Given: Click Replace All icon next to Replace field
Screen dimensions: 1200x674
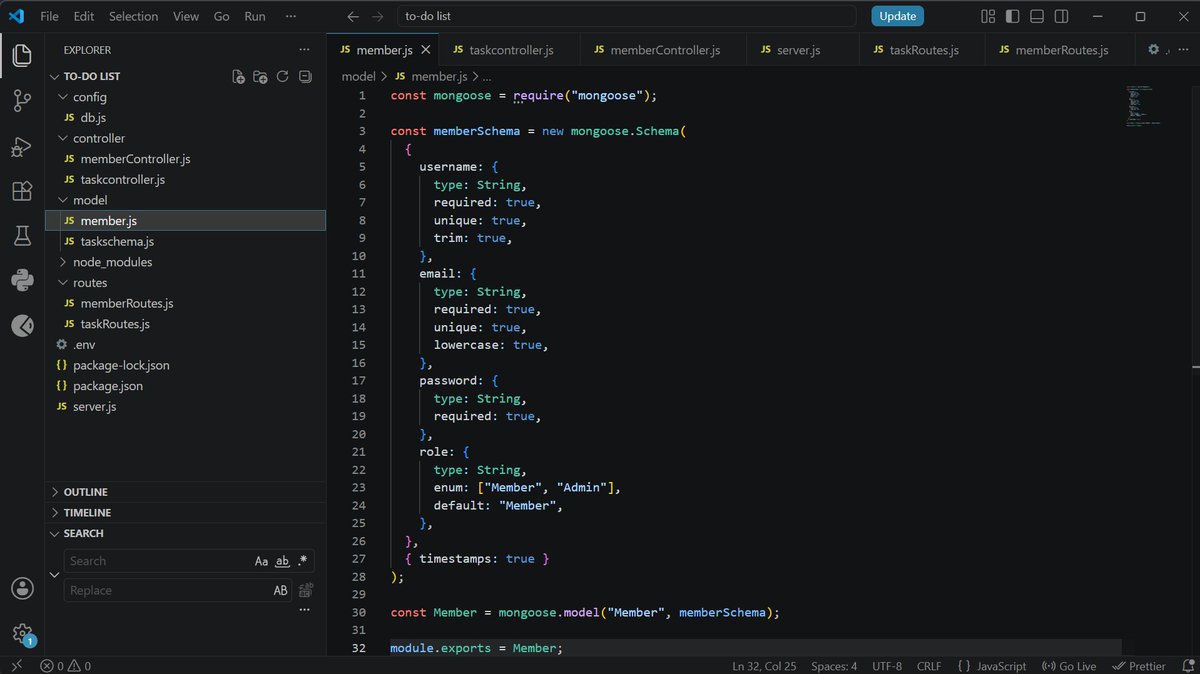Looking at the screenshot, I should coord(307,589).
